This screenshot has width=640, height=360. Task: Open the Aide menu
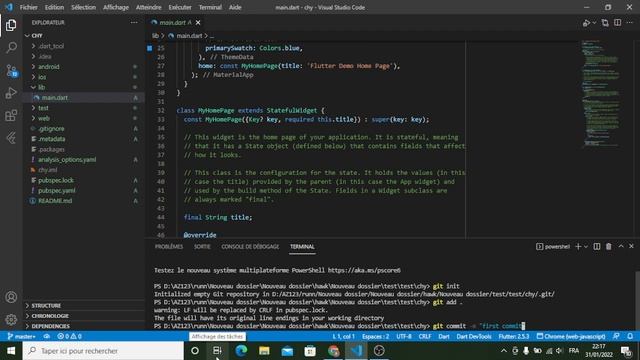tap(235, 7)
